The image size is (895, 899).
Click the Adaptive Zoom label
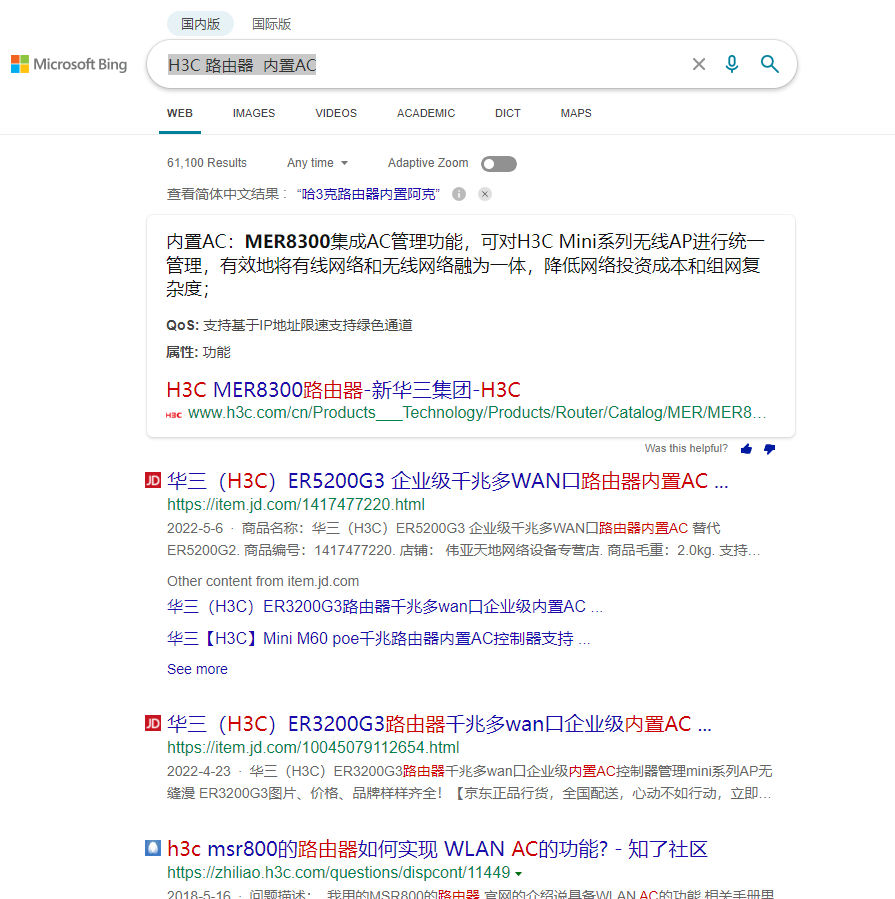click(428, 163)
